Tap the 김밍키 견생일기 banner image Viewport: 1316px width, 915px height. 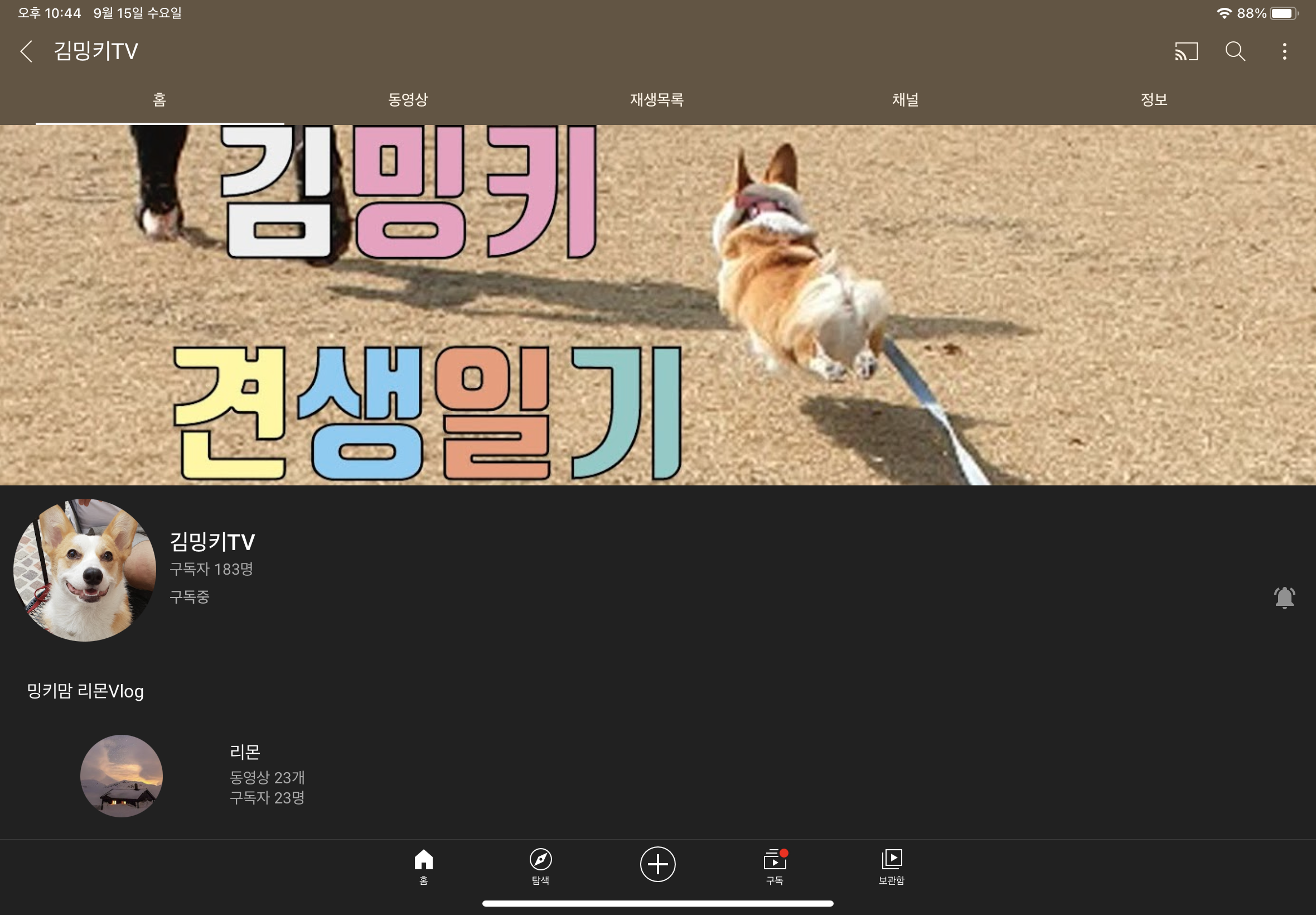(657, 305)
